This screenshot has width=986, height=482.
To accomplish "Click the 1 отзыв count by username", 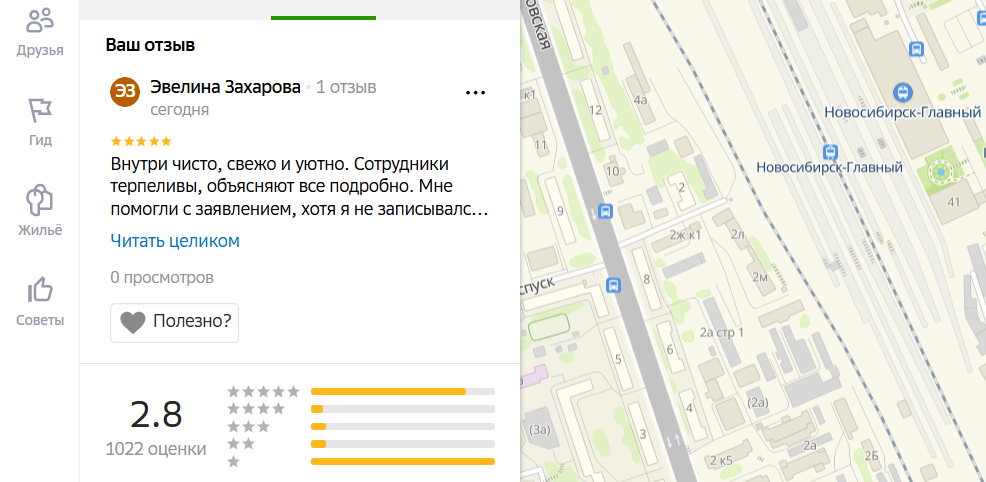I will pos(346,87).
